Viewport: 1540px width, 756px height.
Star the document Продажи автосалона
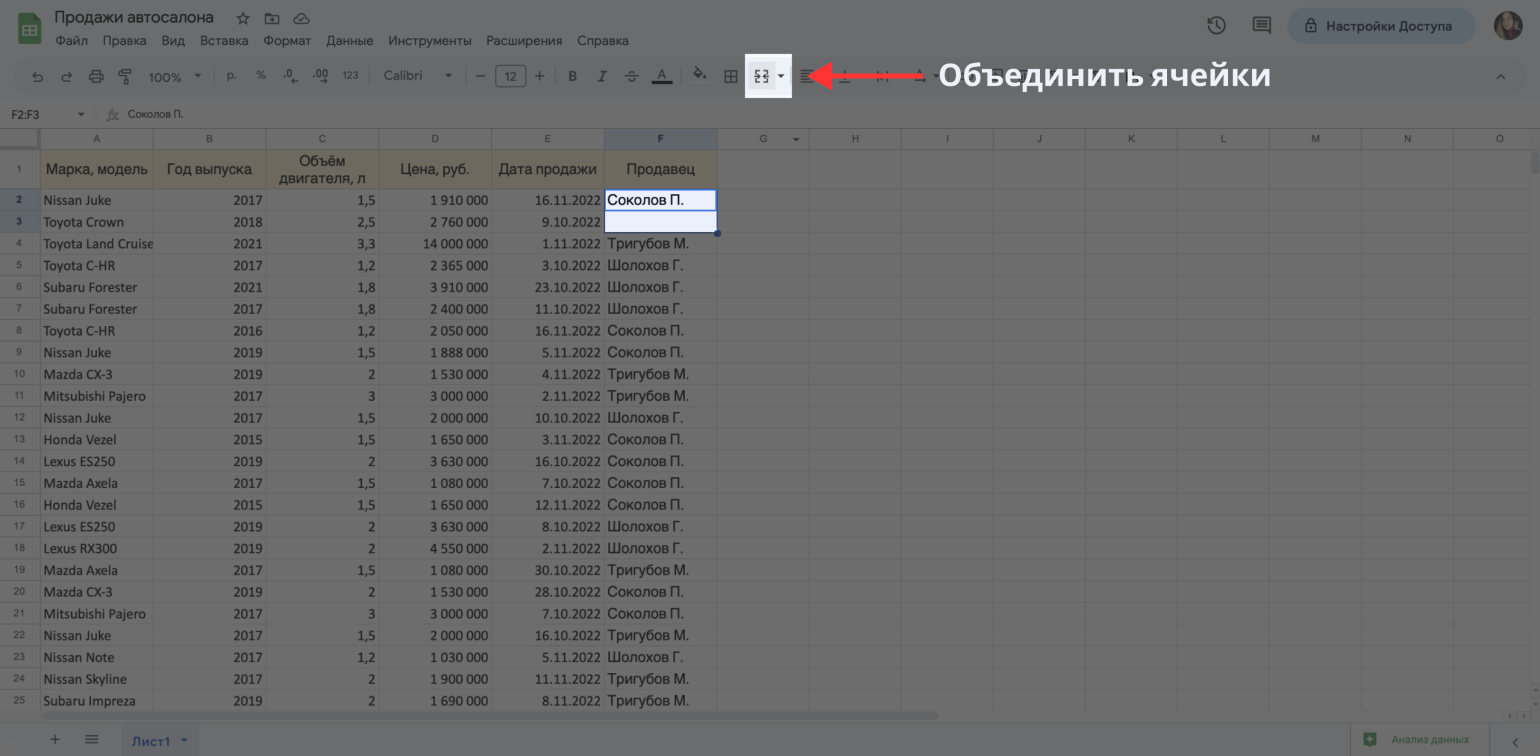pyautogui.click(x=243, y=18)
